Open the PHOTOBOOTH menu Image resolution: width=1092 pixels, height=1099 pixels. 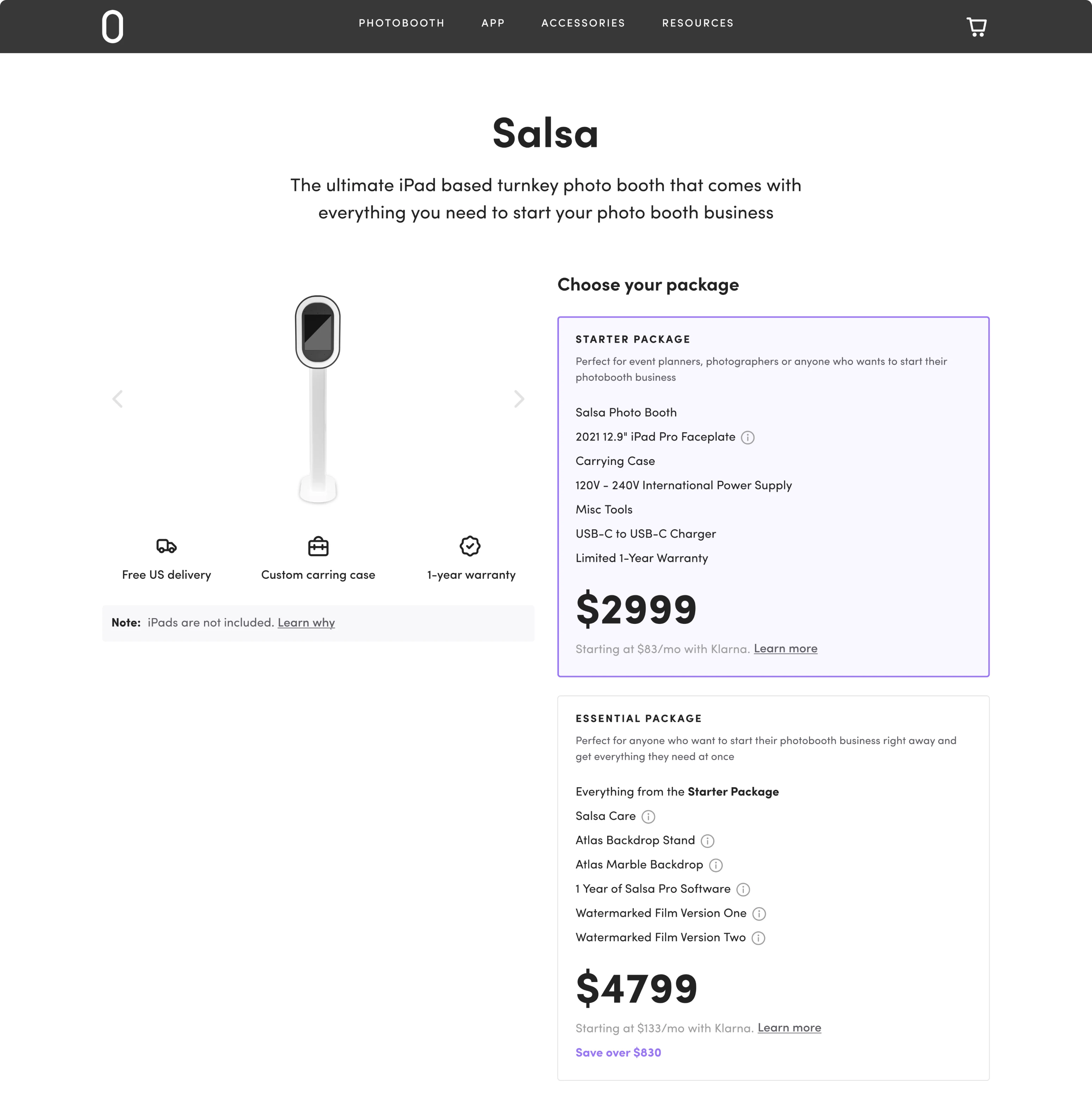401,23
